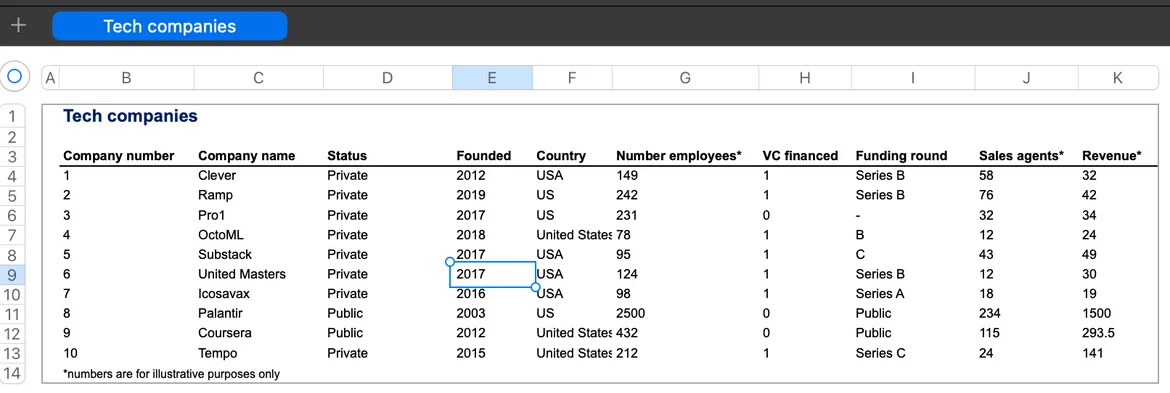Select the 'Ramp' company name cell
Screen dimensions: 1170x393
[216, 195]
